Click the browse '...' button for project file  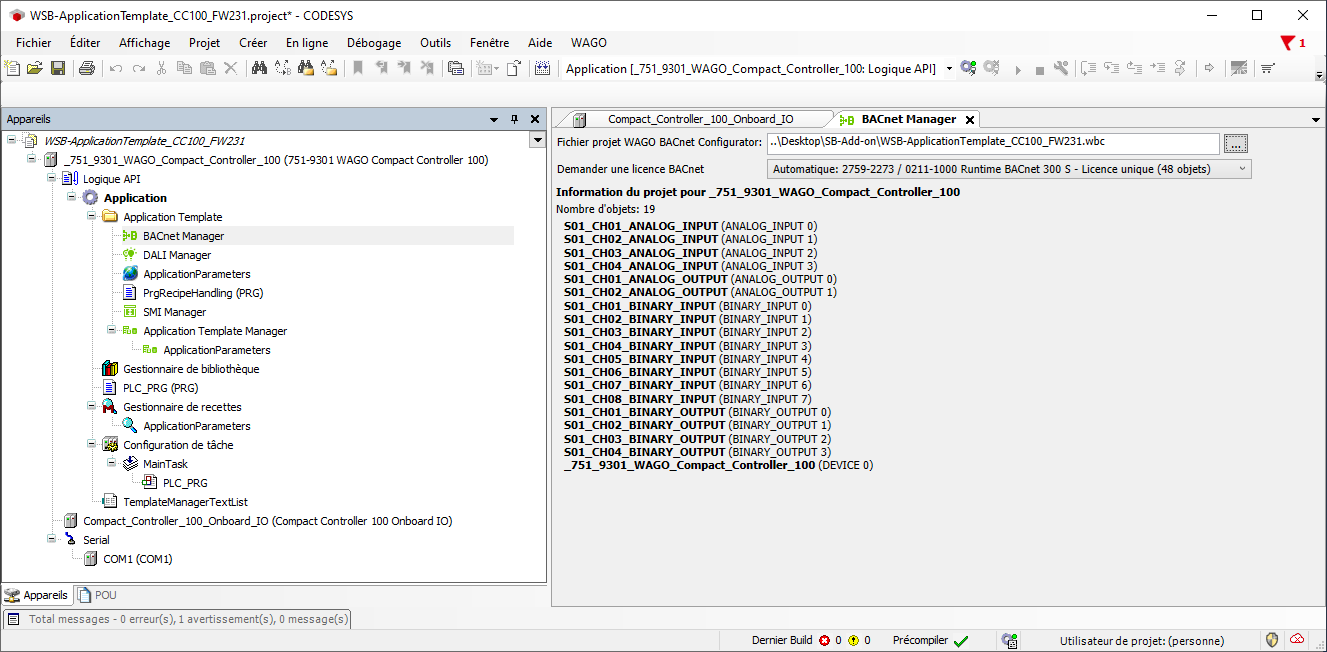[1237, 143]
